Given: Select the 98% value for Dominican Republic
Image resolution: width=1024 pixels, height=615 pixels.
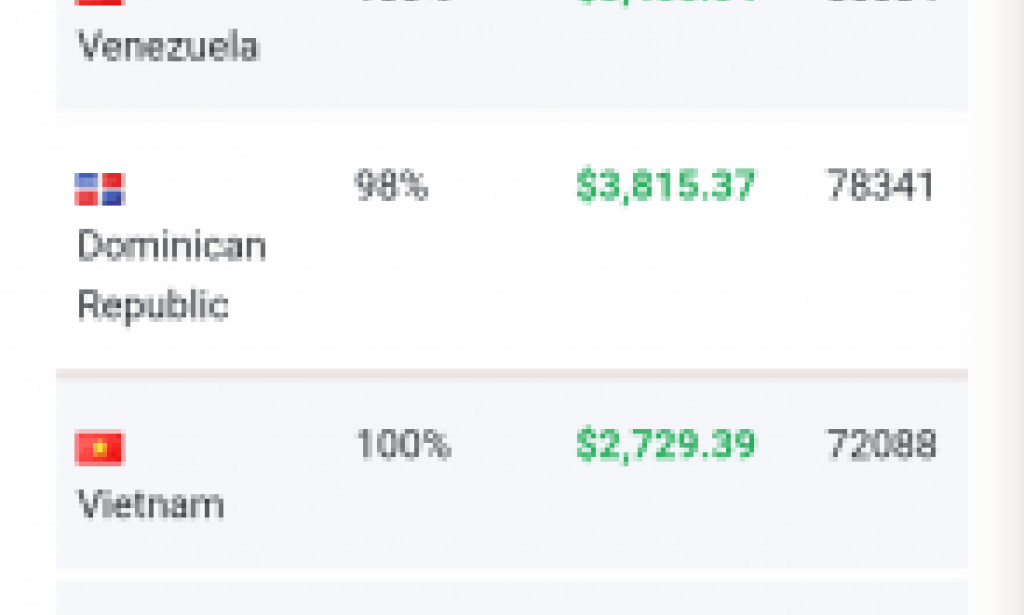Looking at the screenshot, I should click(x=392, y=186).
